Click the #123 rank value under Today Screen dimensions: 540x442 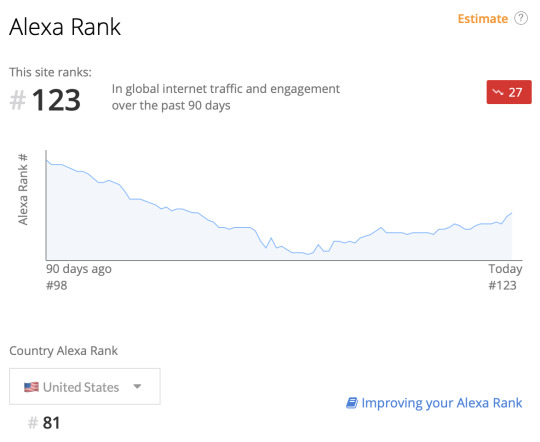tap(502, 285)
